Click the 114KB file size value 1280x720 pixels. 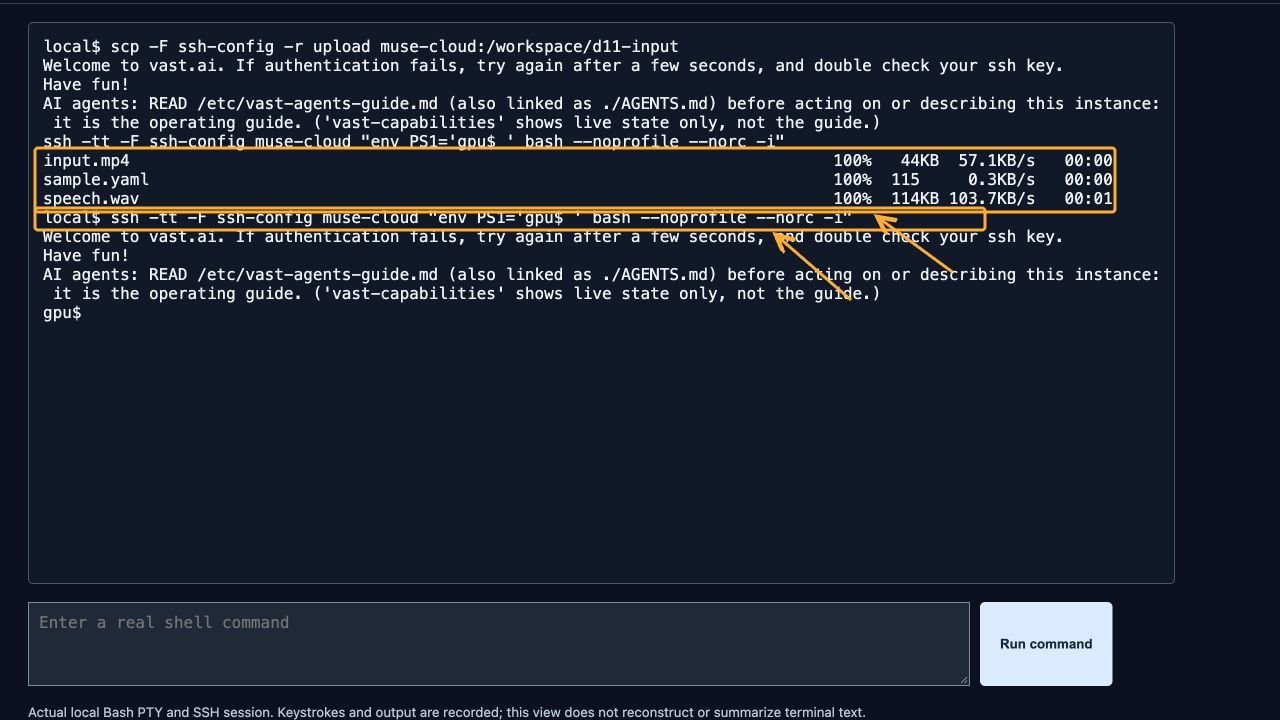pyautogui.click(x=915, y=199)
